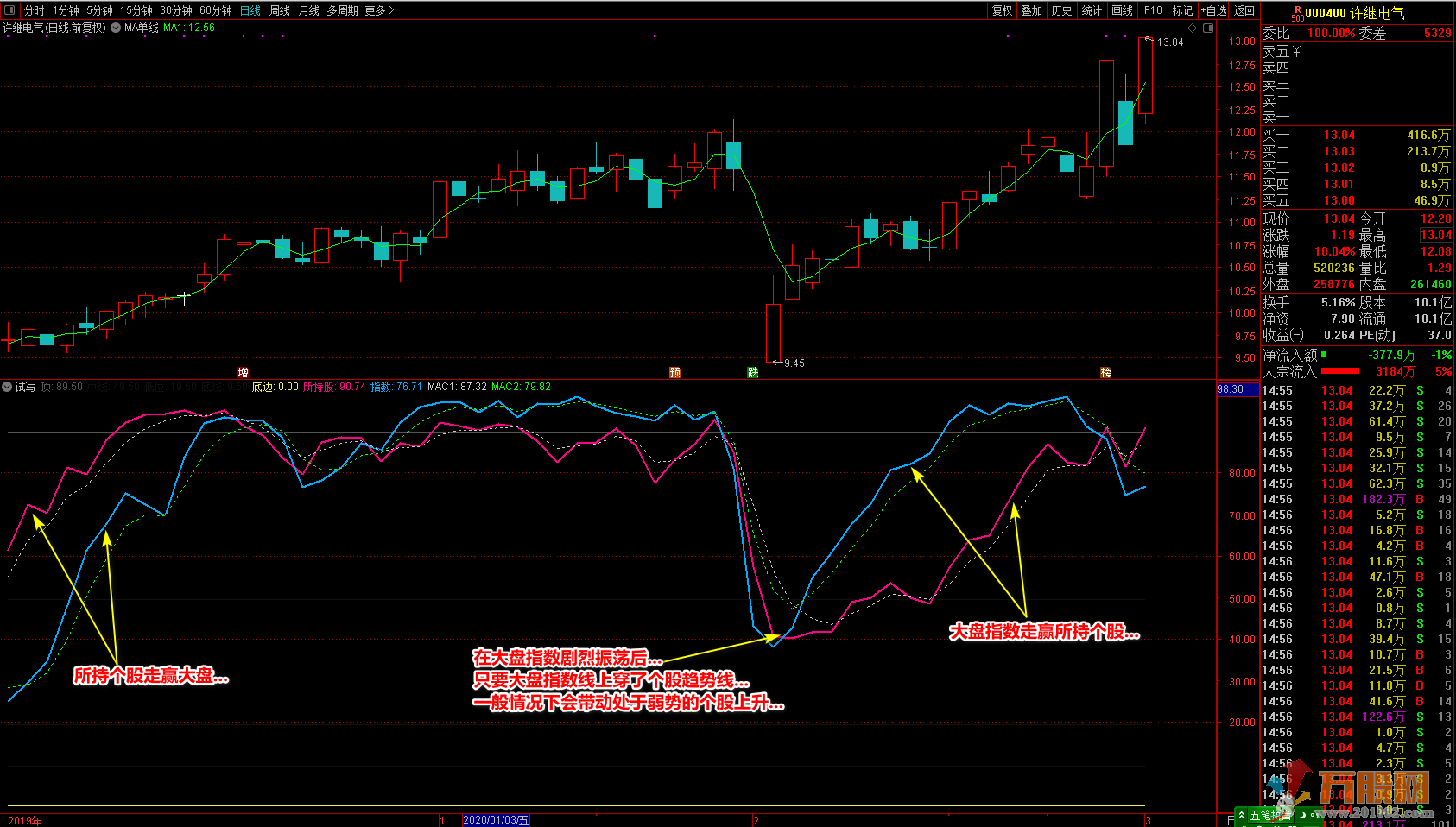1456x827 pixels.
Task: Click the 最高 13.04 boxed value
Action: 1436,236
